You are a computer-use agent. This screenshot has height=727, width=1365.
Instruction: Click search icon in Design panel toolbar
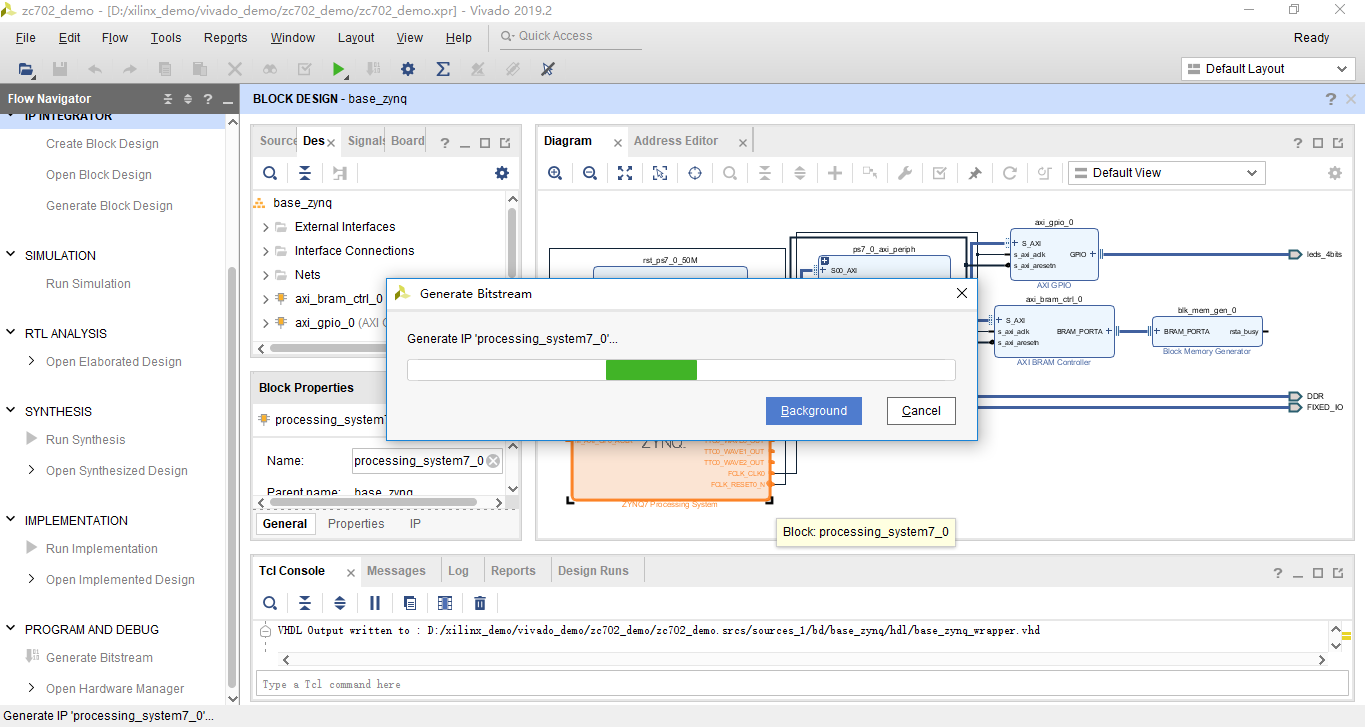270,173
